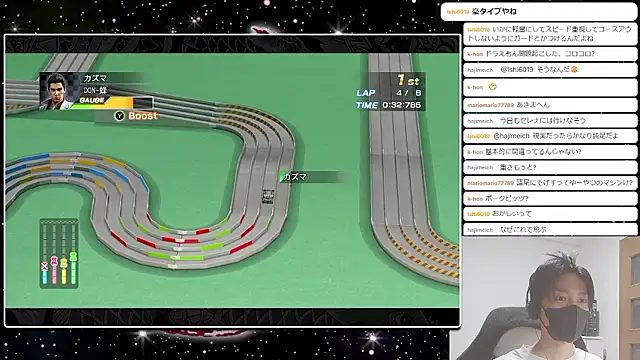Click k-hon's message 基本的に

point(550,152)
